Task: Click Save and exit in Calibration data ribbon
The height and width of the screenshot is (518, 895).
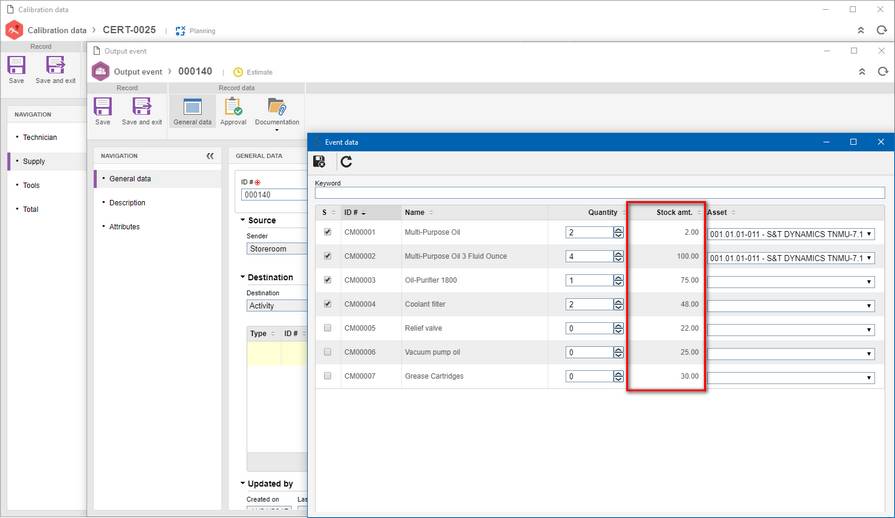Action: [x=55, y=70]
